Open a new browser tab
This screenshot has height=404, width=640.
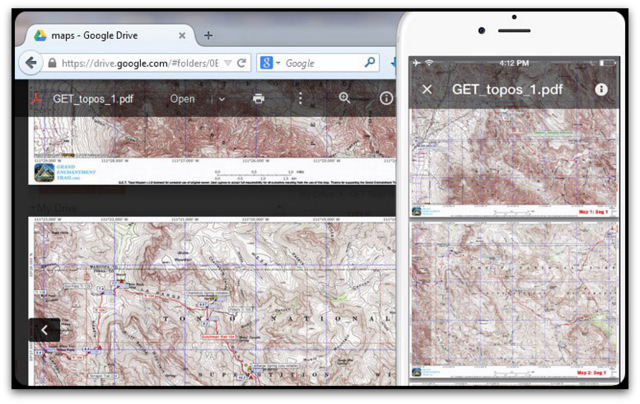click(x=208, y=36)
